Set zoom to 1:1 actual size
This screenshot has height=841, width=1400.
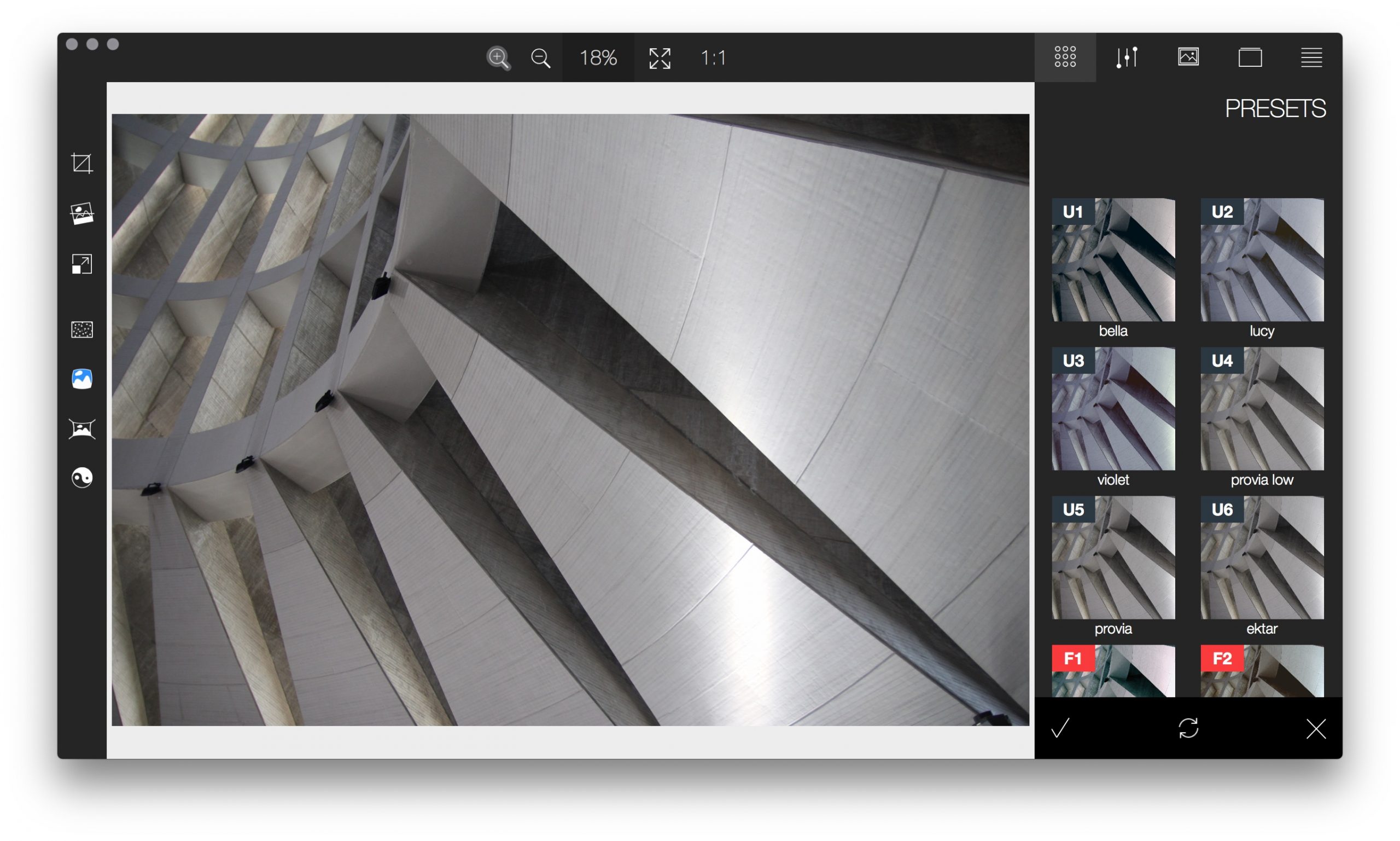tap(713, 58)
